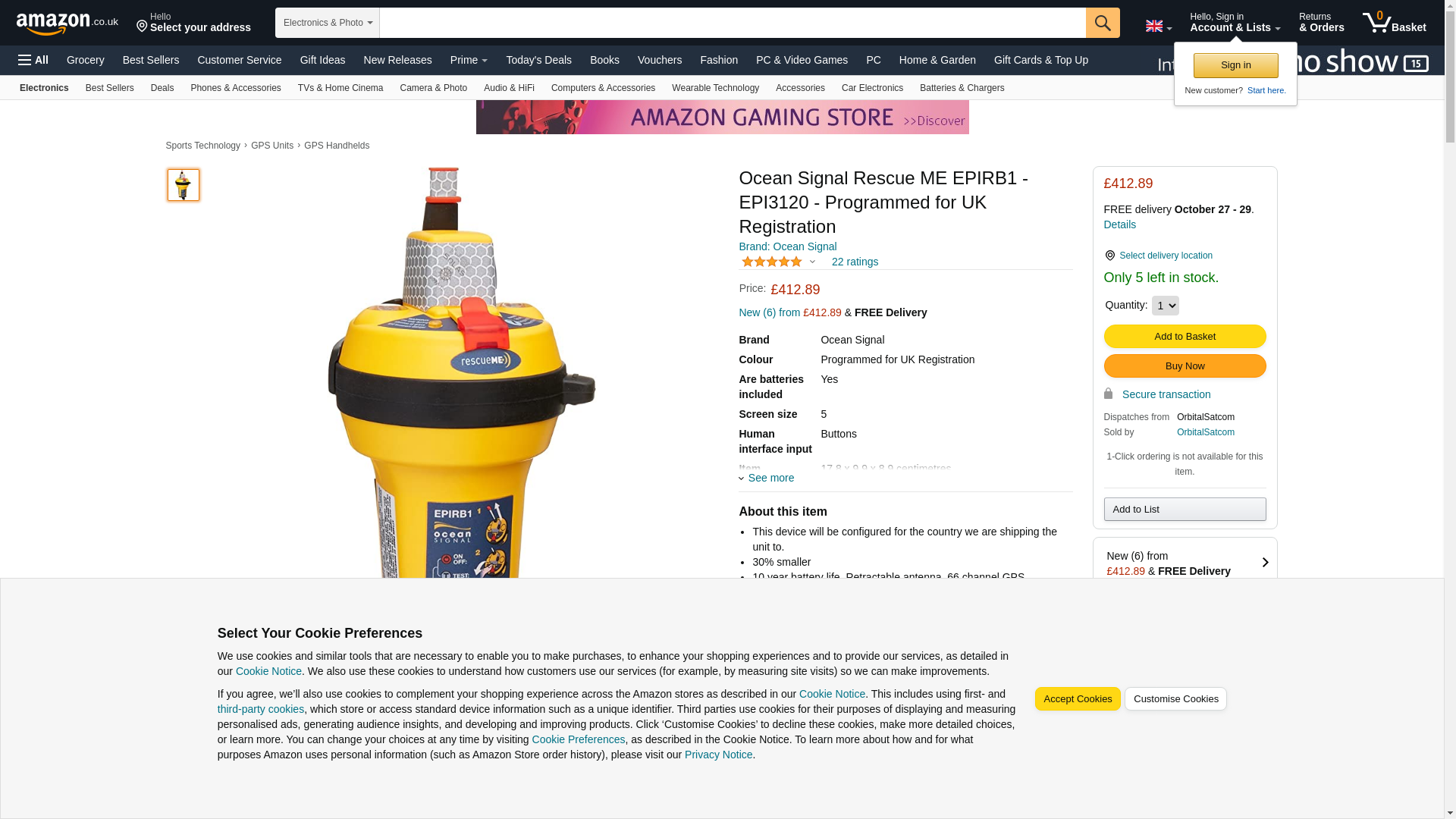The image size is (1456, 819).
Task: Click the arrow beside New (6) offers
Action: pyautogui.click(x=1264, y=563)
